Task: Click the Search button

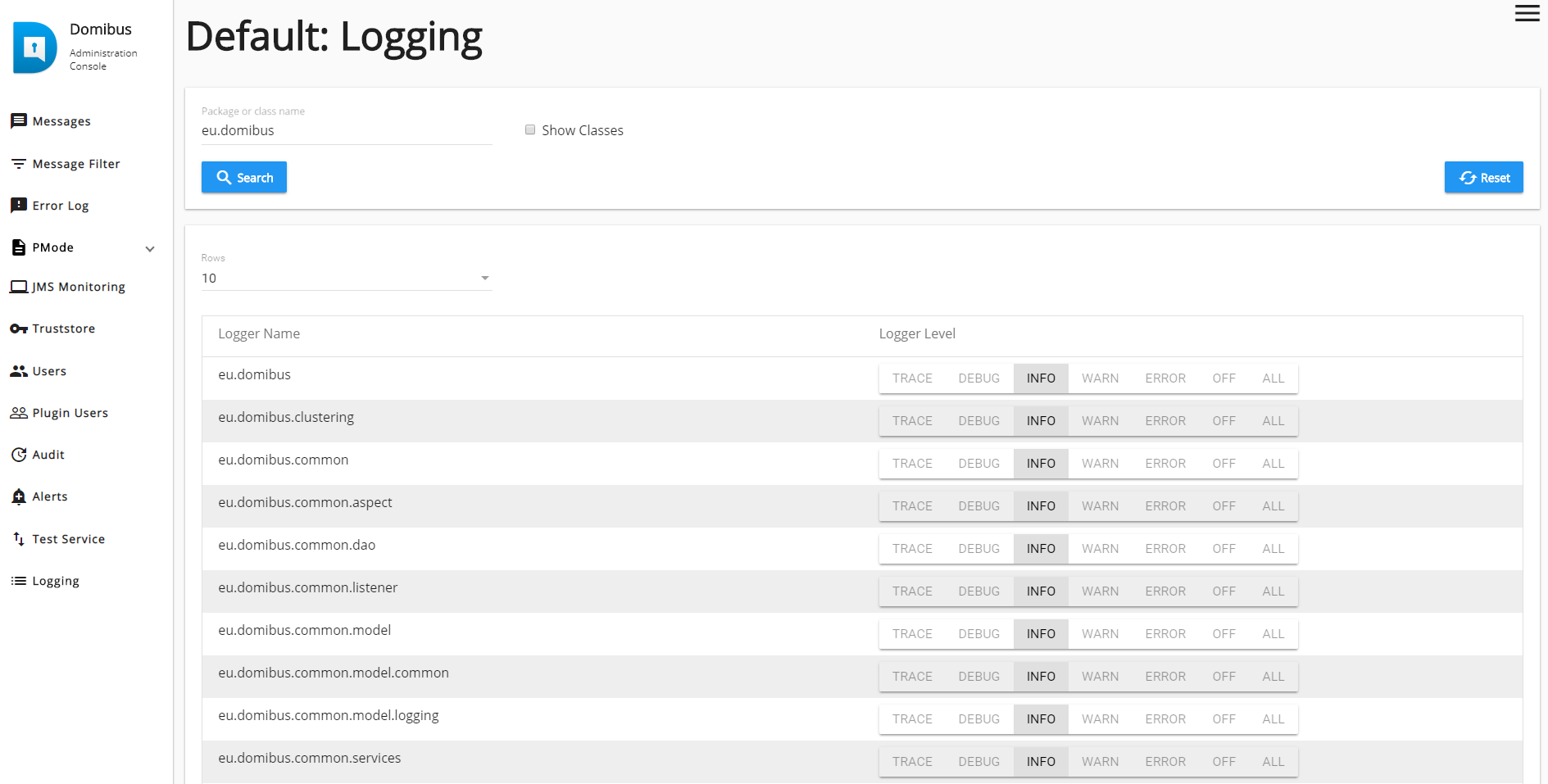Action: click(x=244, y=177)
